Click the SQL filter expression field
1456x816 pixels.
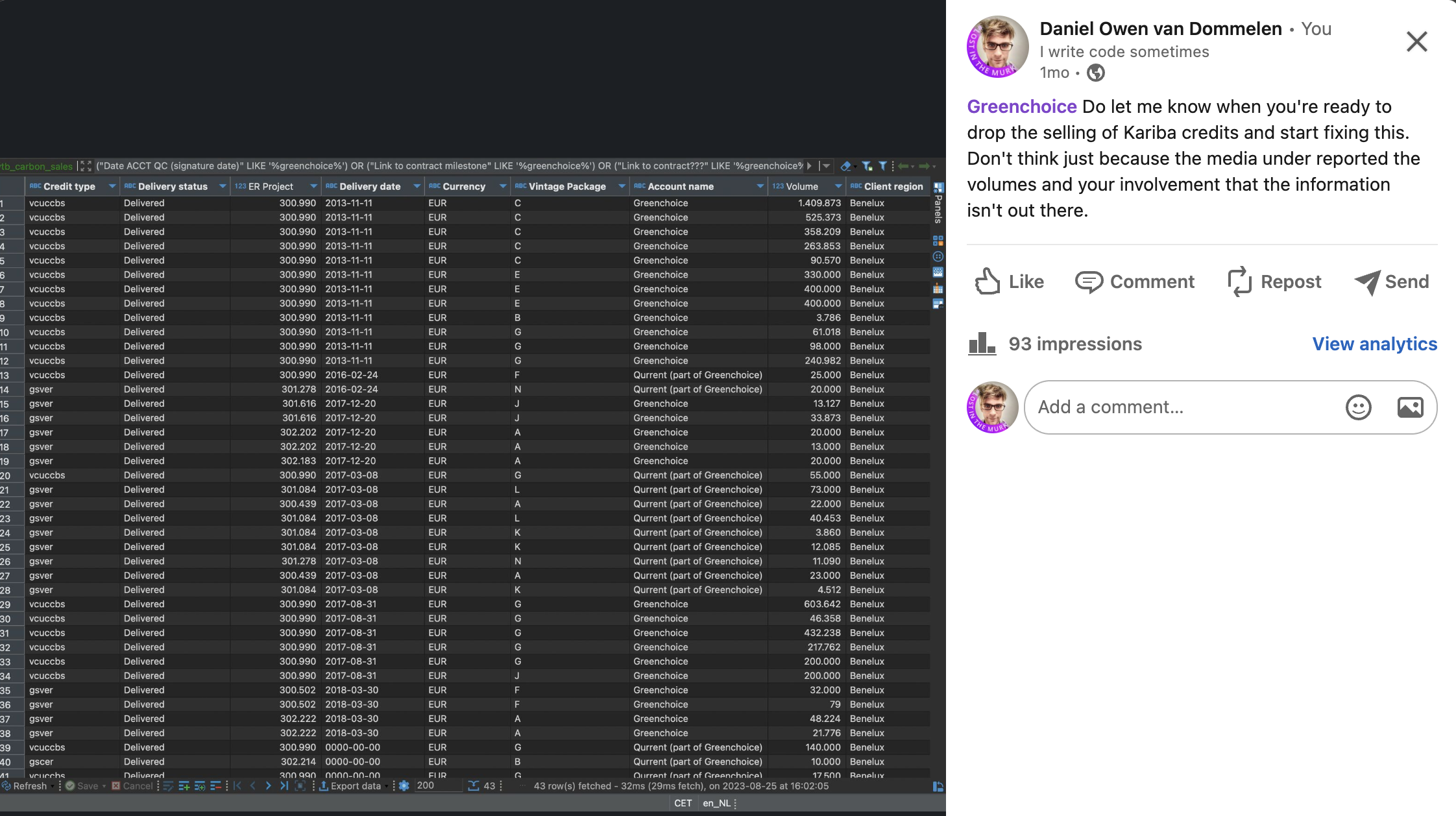tap(449, 166)
